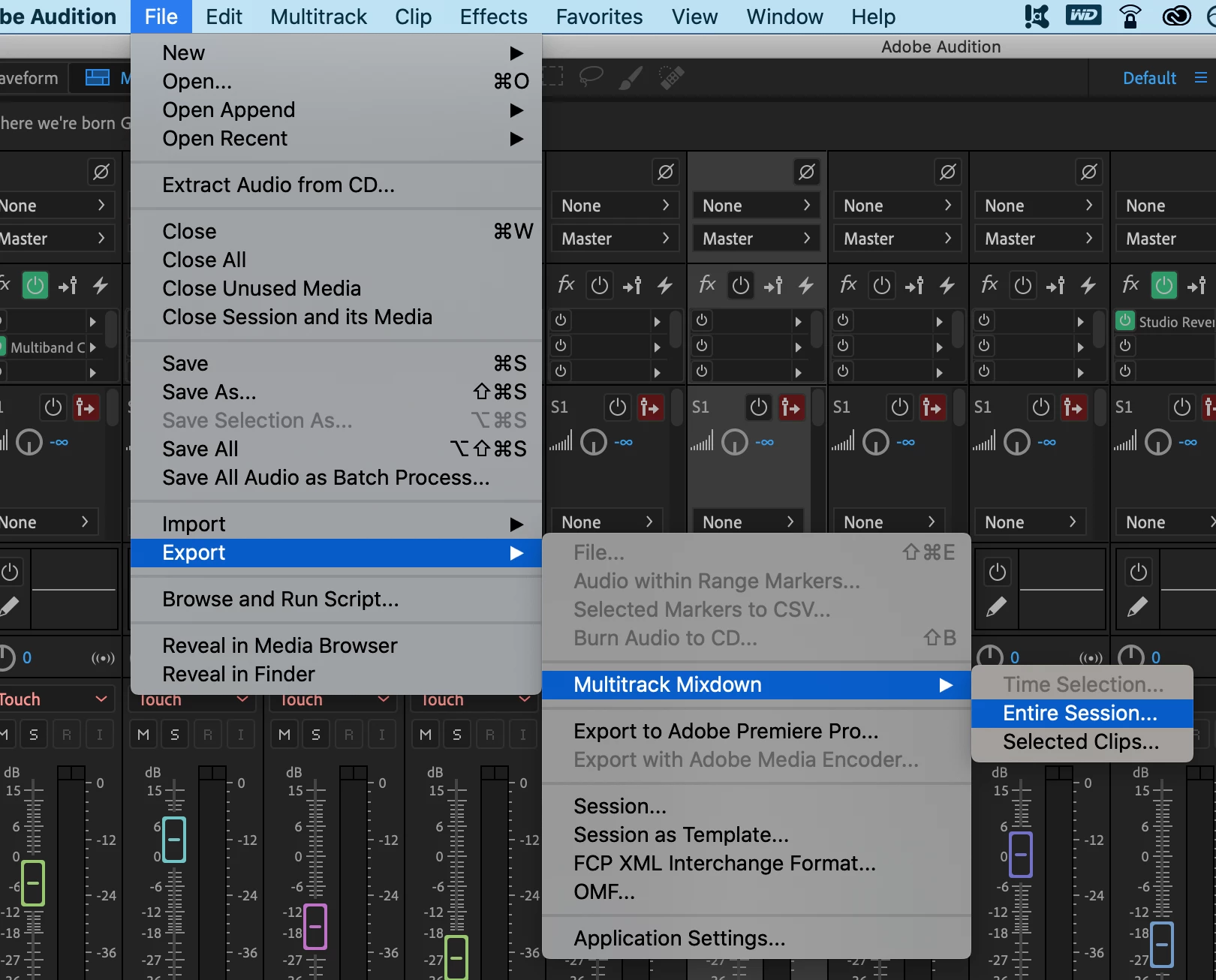Mute the track with the teal fader
1216x980 pixels.
[143, 735]
